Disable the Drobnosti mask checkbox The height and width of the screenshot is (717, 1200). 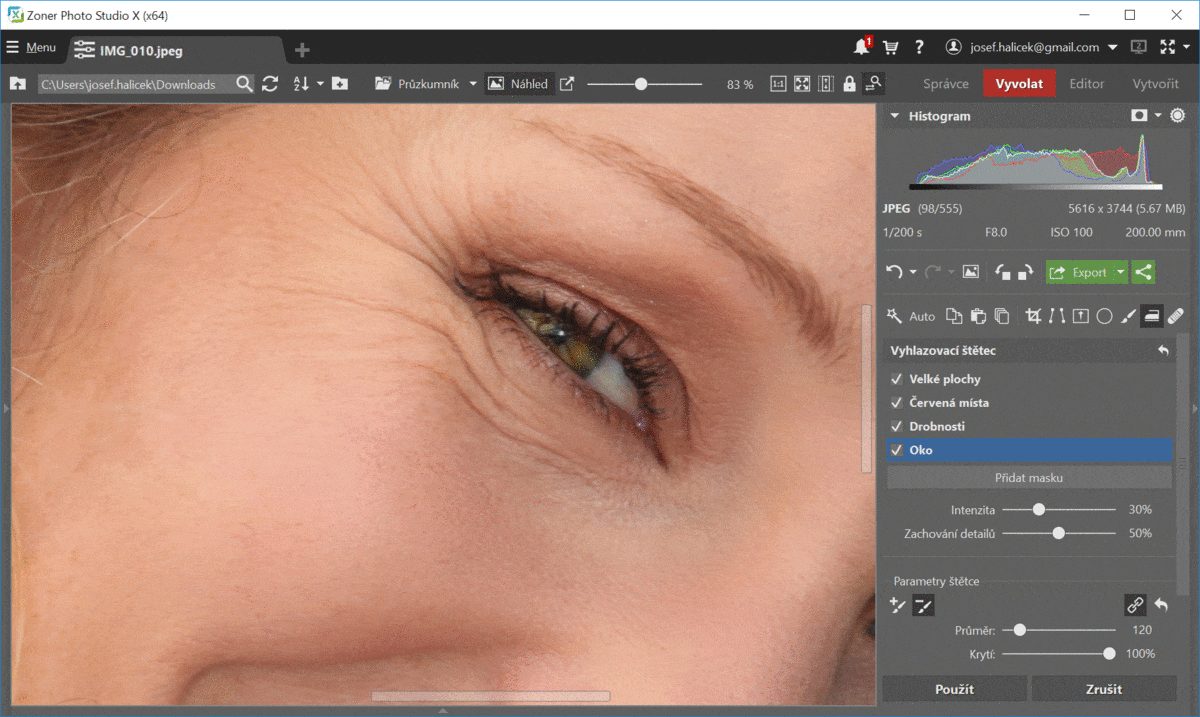click(x=897, y=427)
